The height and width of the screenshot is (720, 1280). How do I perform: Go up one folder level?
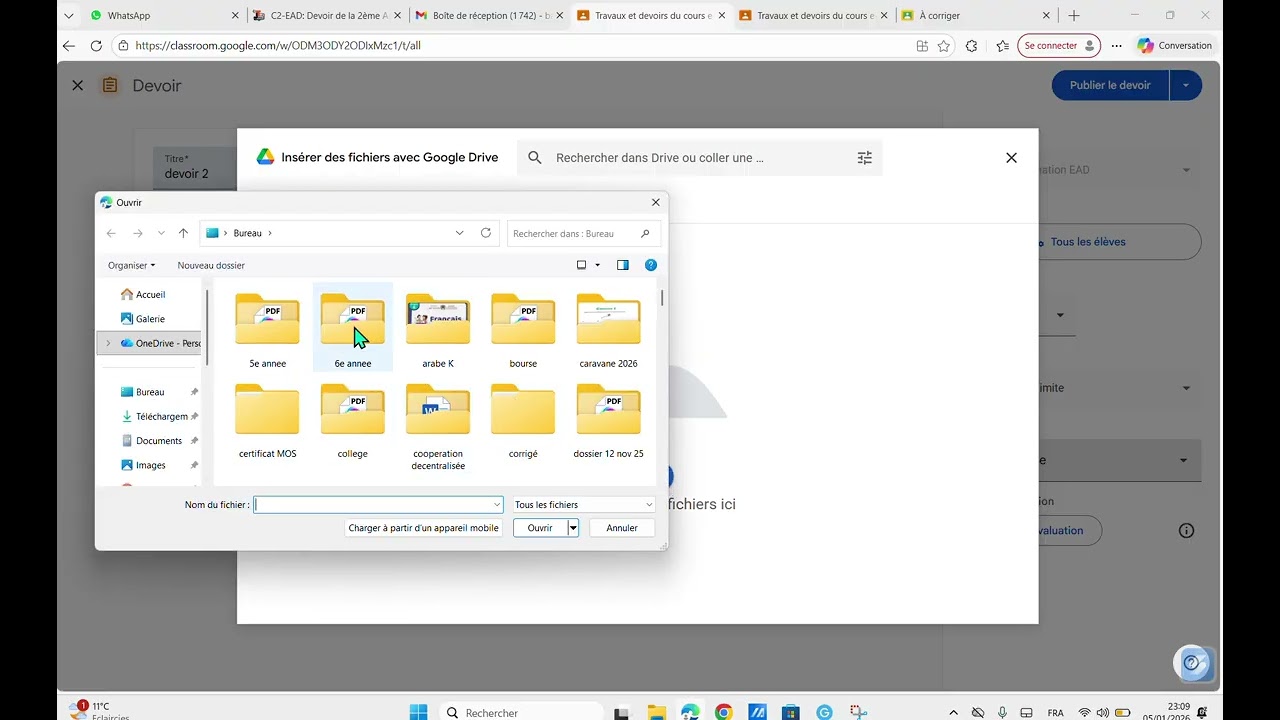[x=183, y=233]
